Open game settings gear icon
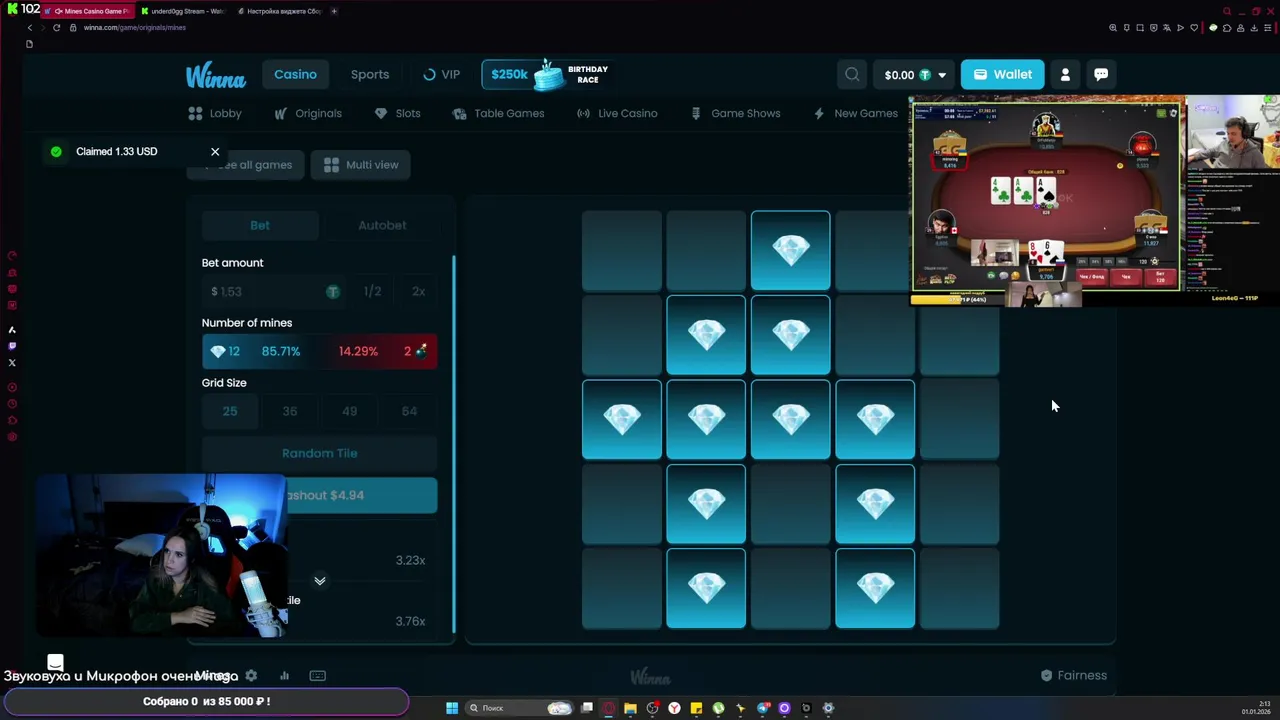Image resolution: width=1280 pixels, height=720 pixels. click(251, 676)
